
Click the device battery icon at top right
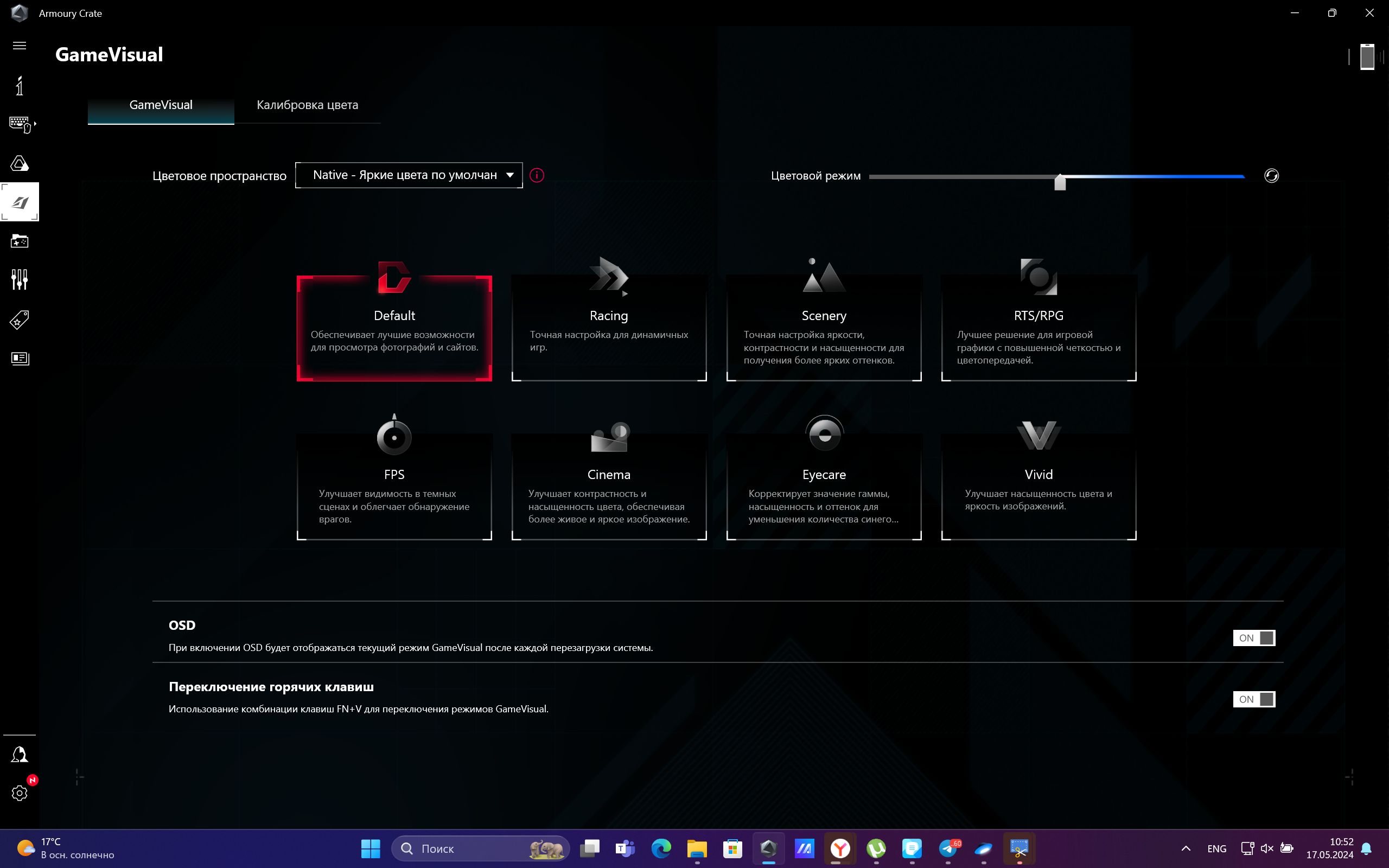[1367, 57]
